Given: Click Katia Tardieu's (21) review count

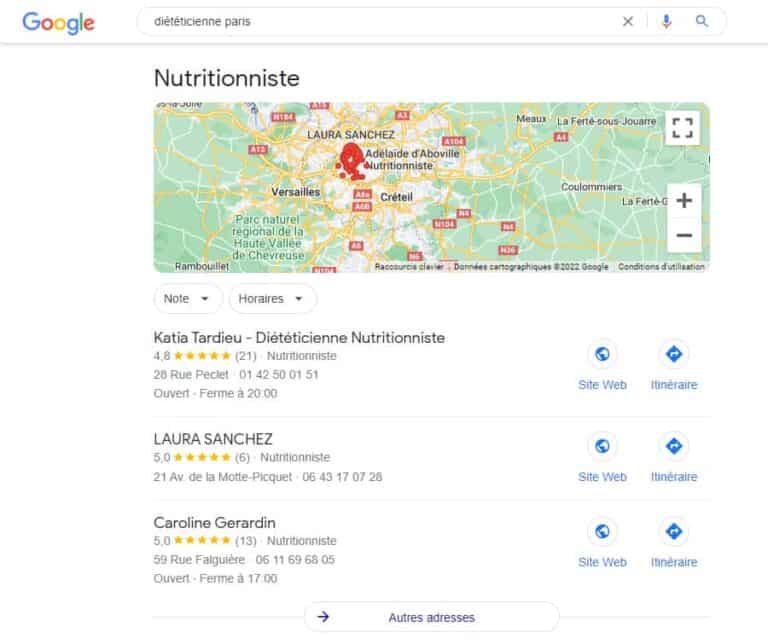Looking at the screenshot, I should [x=246, y=356].
